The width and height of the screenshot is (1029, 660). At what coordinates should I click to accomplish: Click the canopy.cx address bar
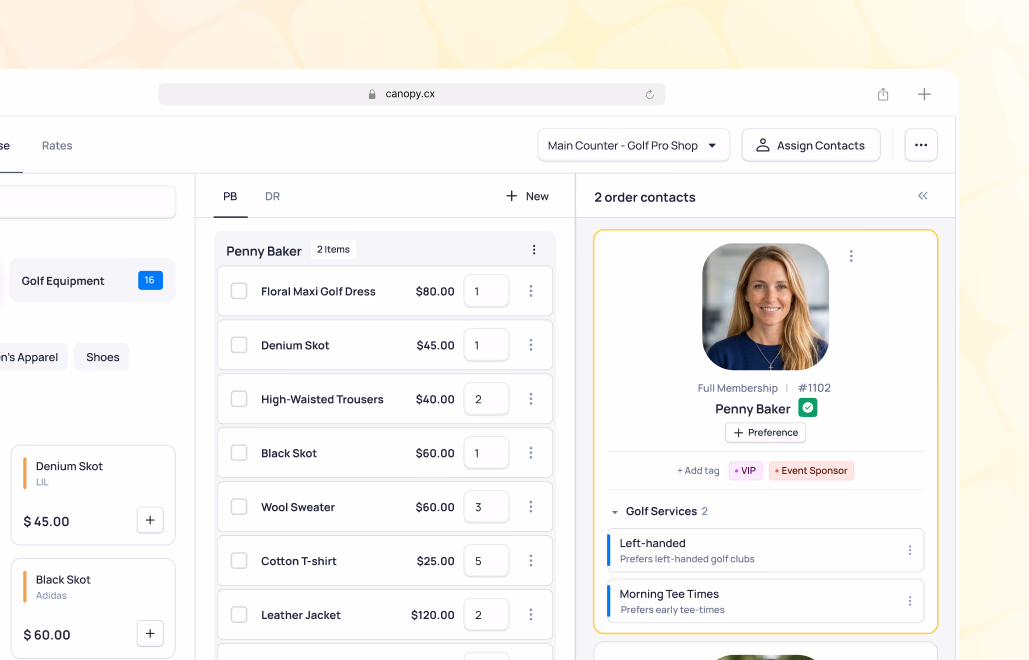(411, 94)
